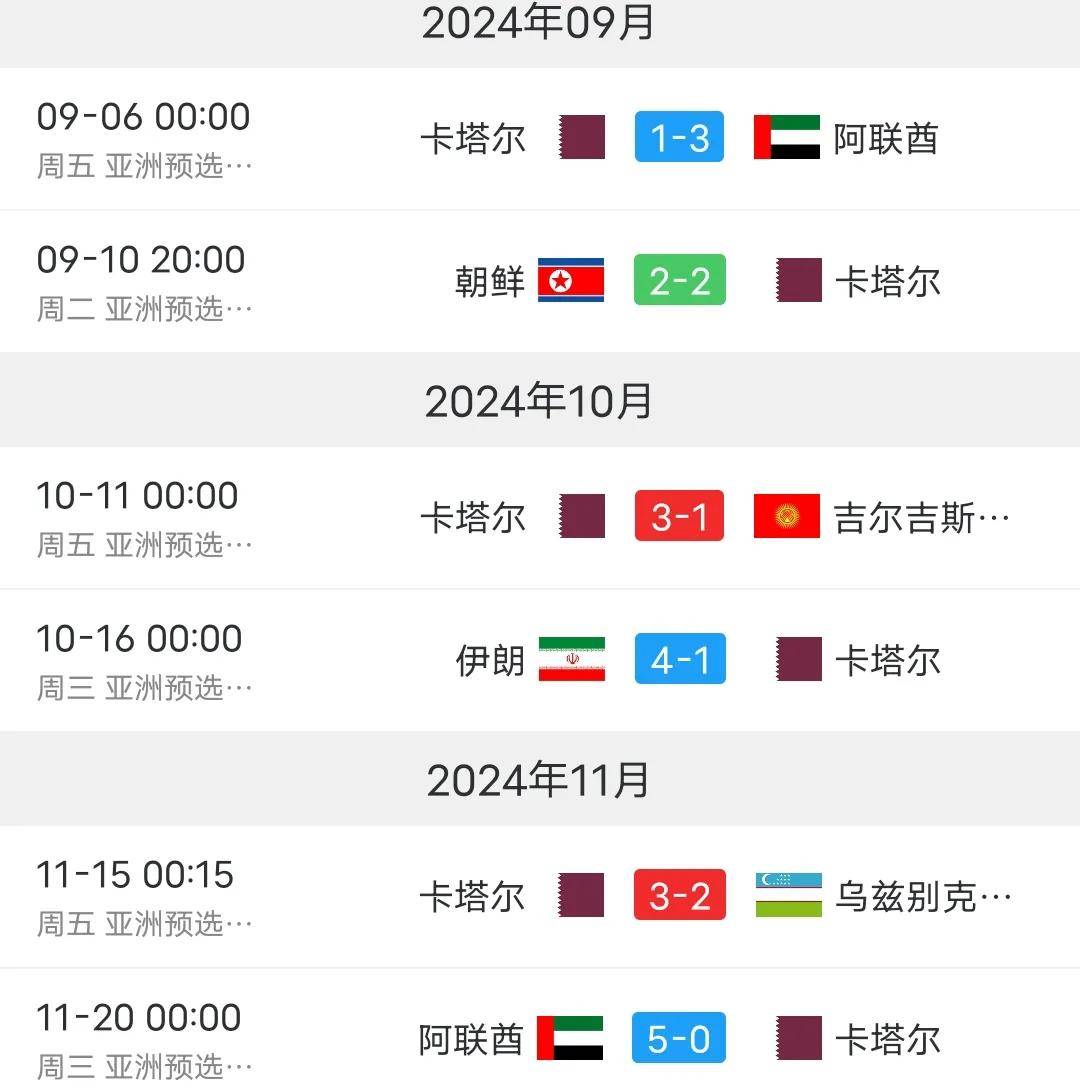
Task: Open the blue 4-1 score badge
Action: coord(679,660)
